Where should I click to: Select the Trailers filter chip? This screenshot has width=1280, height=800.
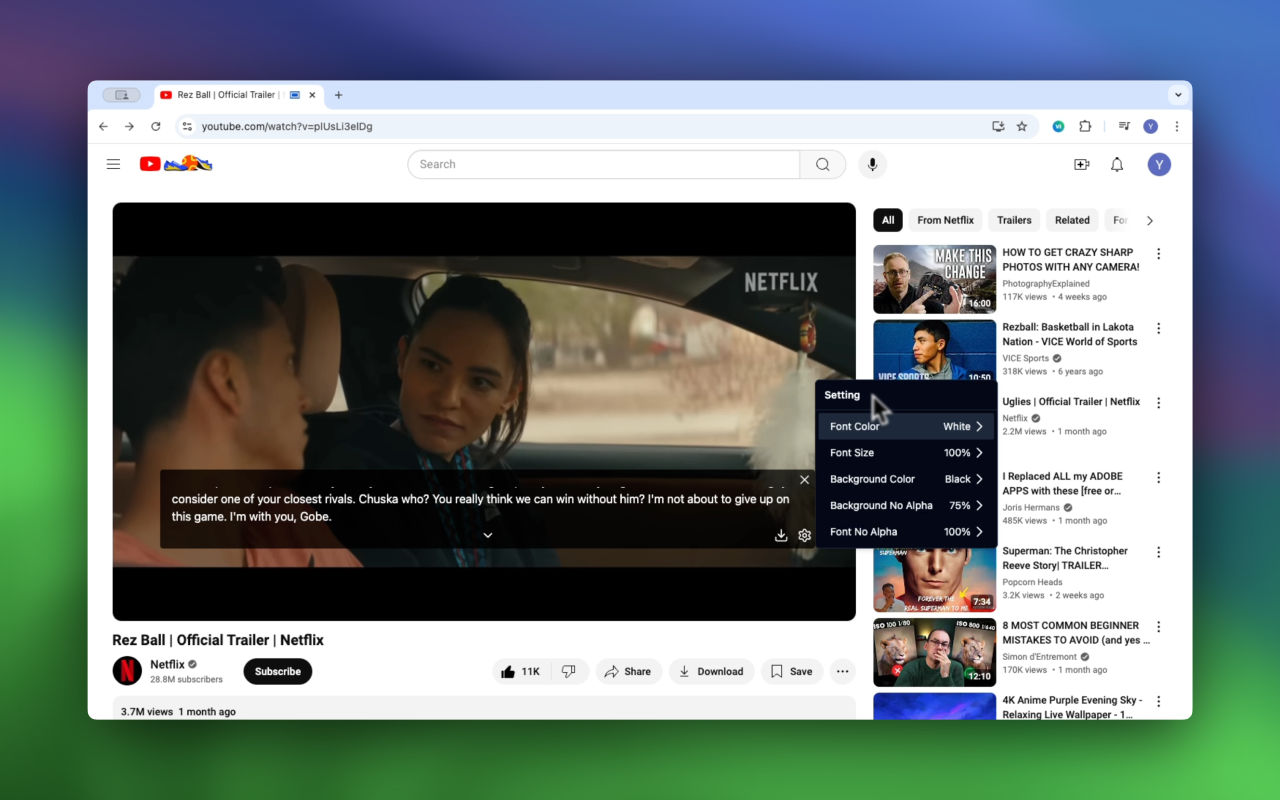tap(1014, 220)
